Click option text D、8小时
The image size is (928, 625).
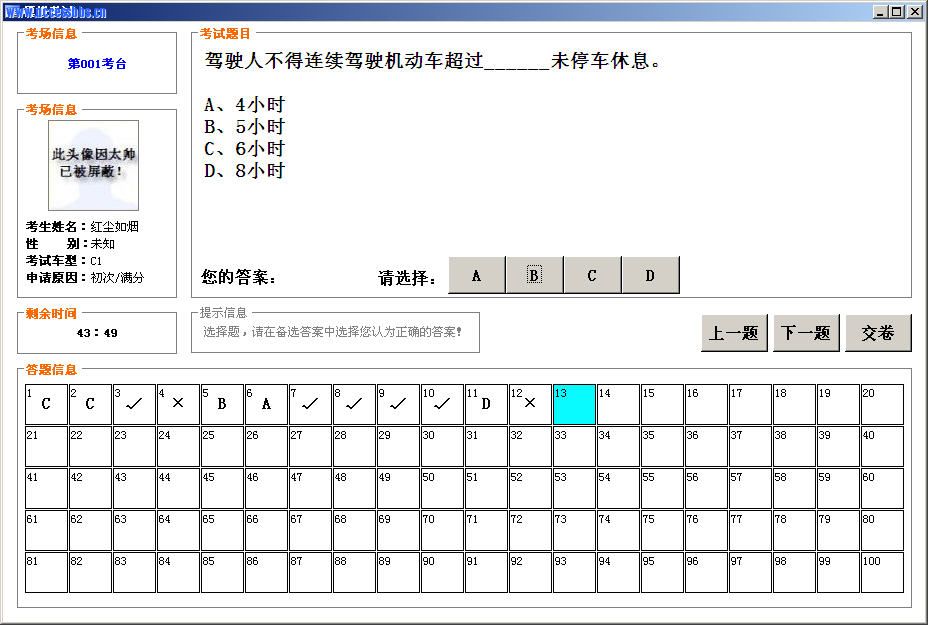pos(244,170)
